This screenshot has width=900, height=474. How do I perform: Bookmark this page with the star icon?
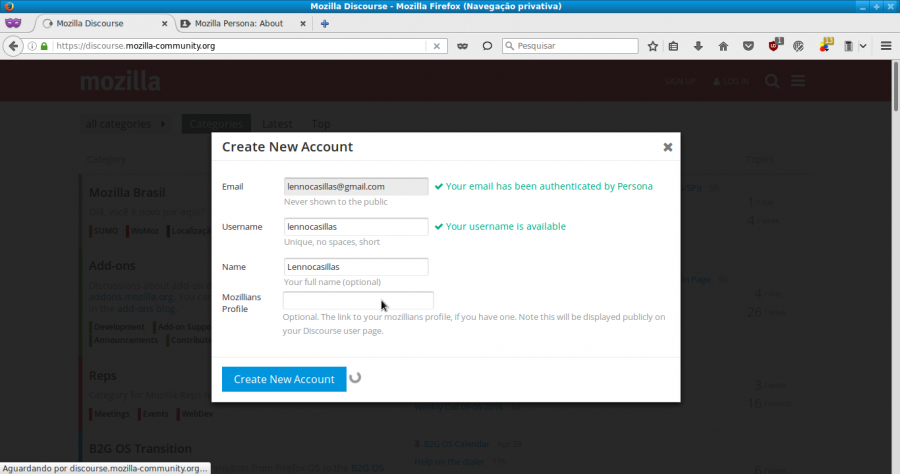pyautogui.click(x=653, y=46)
